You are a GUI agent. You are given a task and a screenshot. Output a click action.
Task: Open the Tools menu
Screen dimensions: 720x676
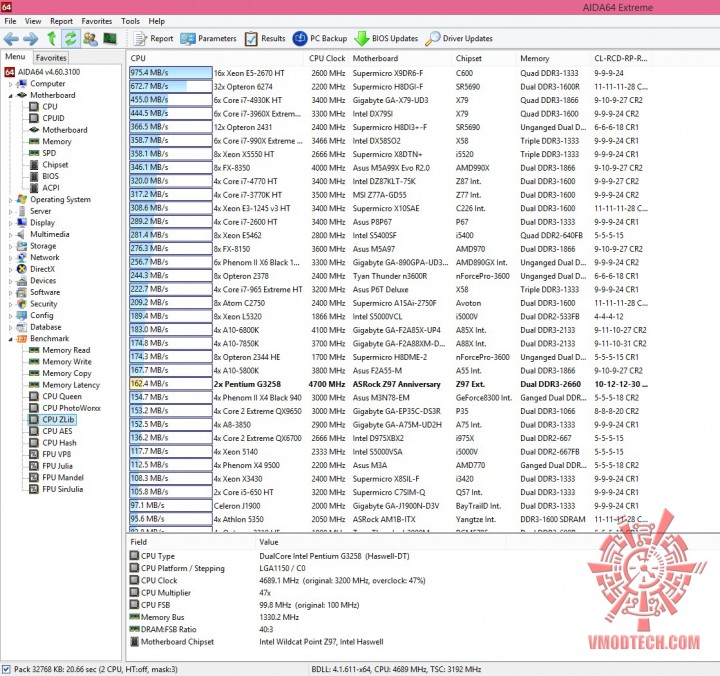(130, 21)
